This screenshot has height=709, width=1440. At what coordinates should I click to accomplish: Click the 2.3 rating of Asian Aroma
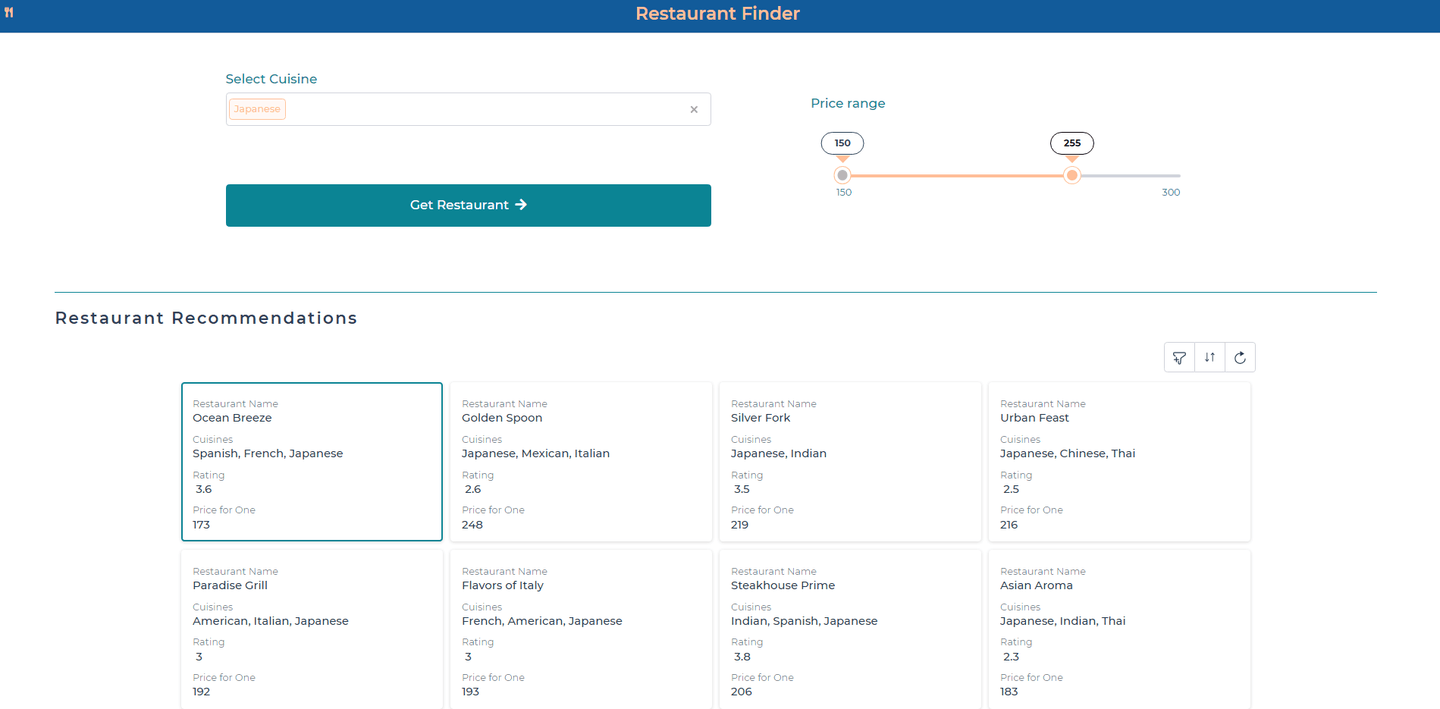coord(1011,657)
